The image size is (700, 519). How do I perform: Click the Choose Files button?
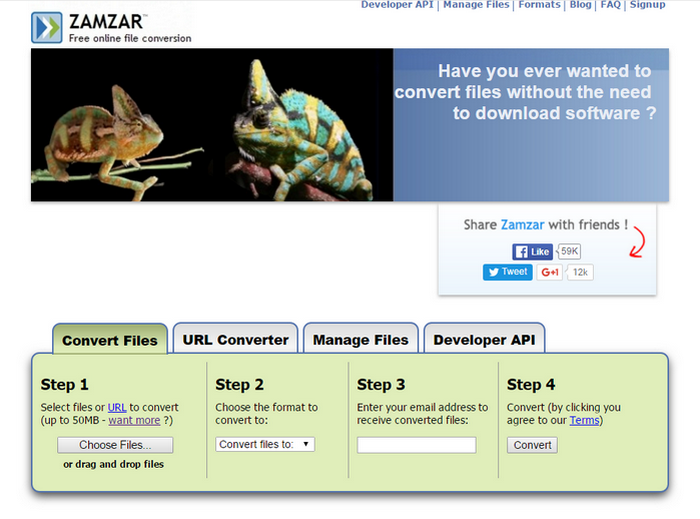[x=115, y=445]
